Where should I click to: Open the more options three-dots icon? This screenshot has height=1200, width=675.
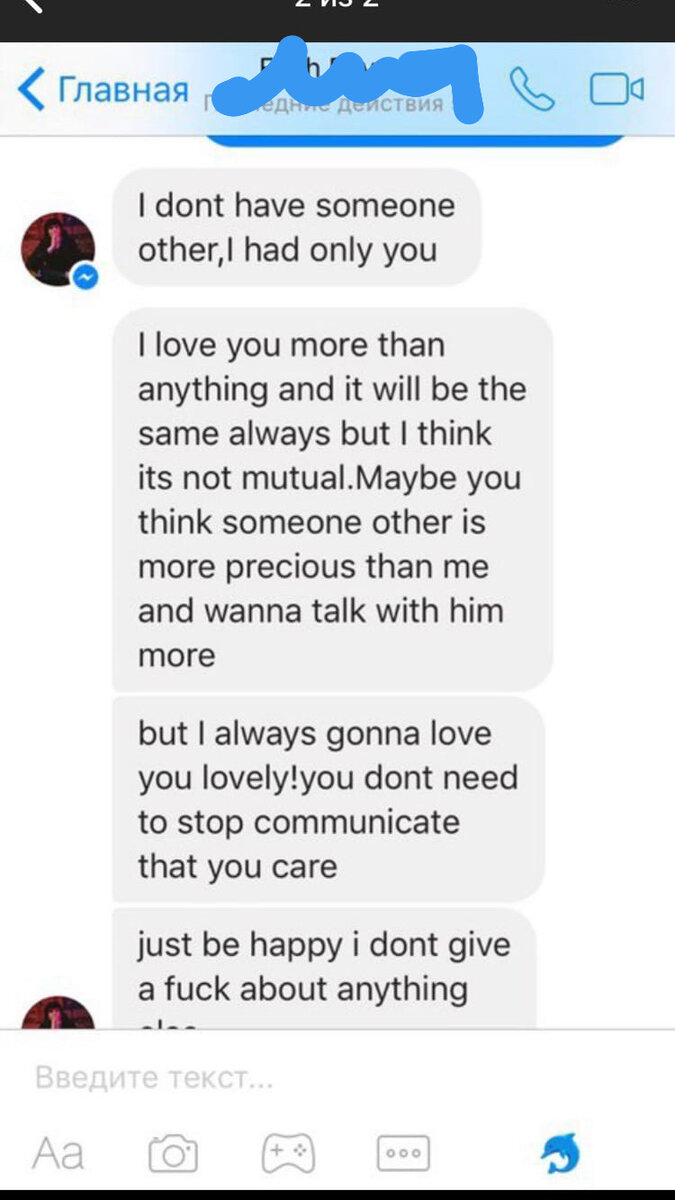(403, 1153)
